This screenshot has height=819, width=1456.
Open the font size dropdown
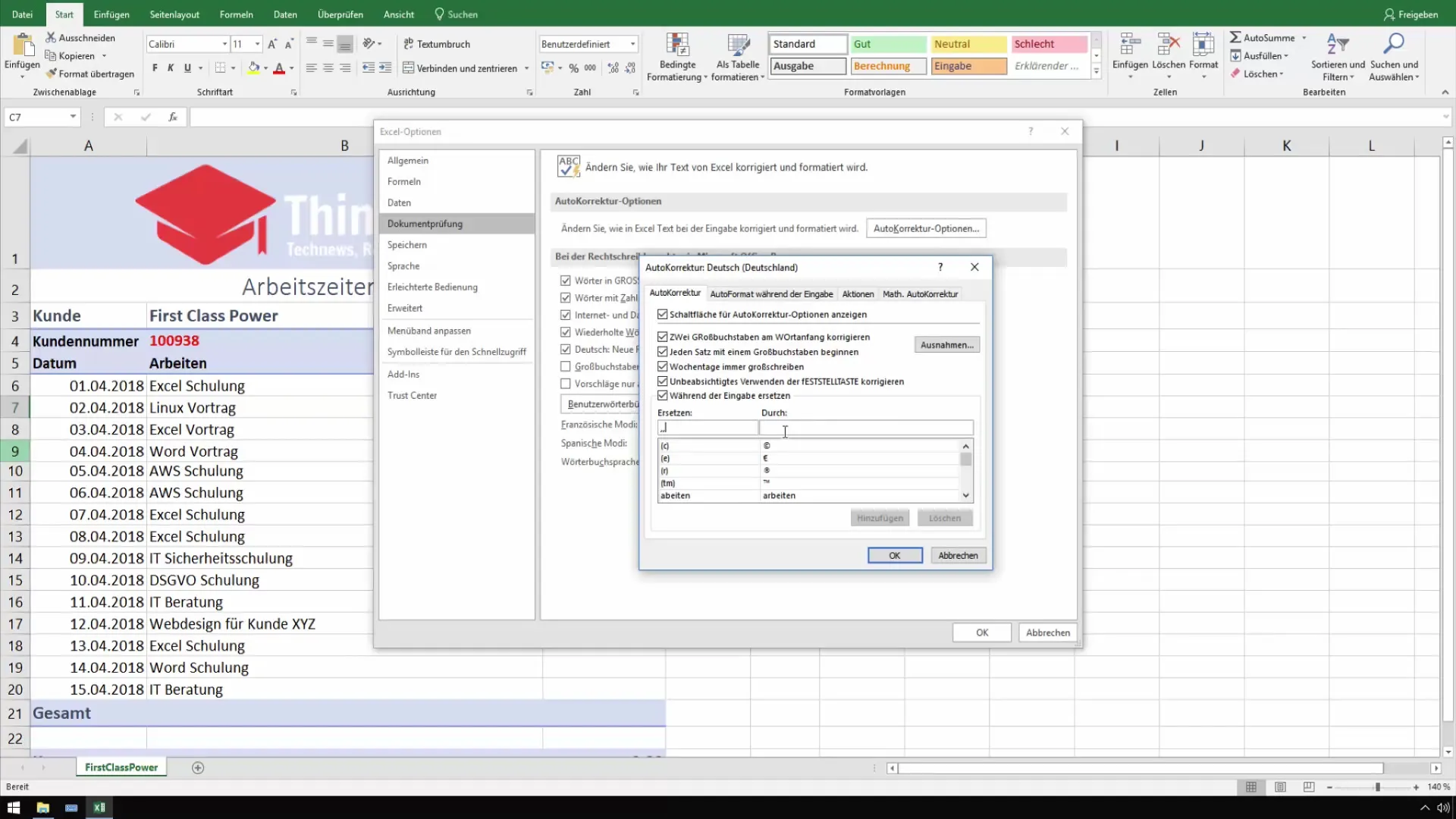257,44
